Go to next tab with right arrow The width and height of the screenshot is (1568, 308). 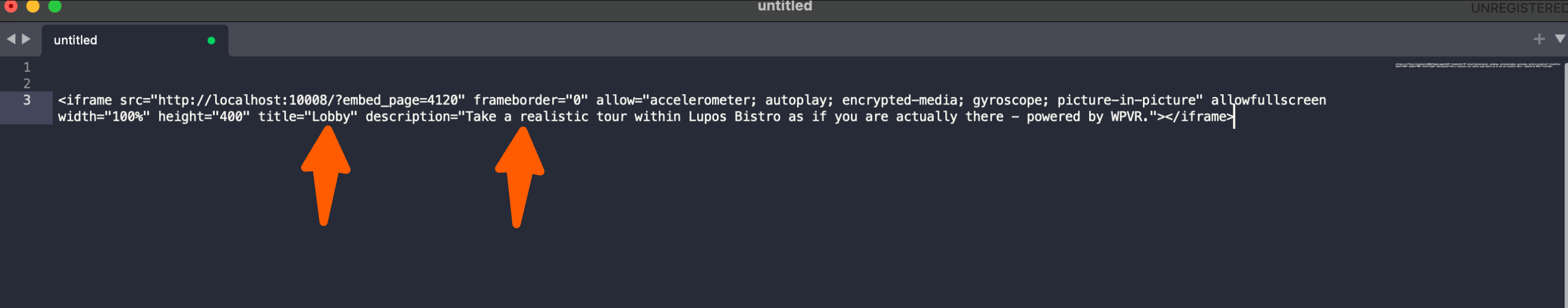pos(26,40)
